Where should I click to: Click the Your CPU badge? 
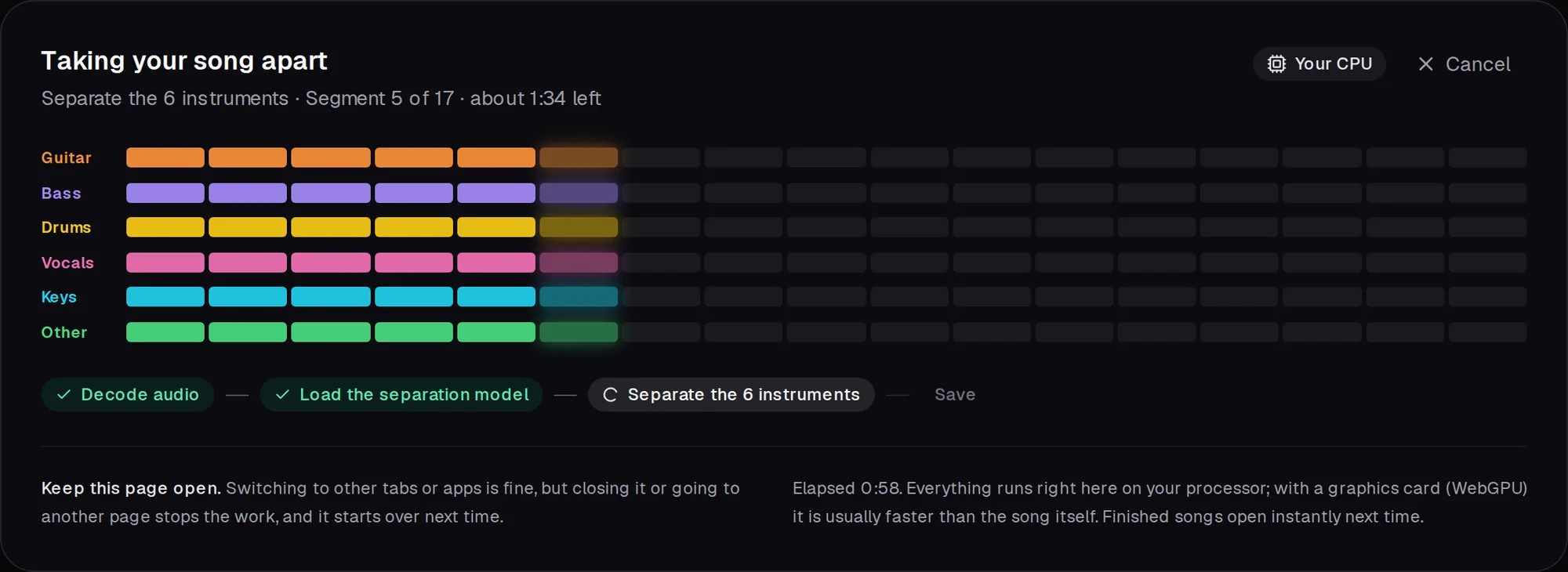click(1319, 64)
